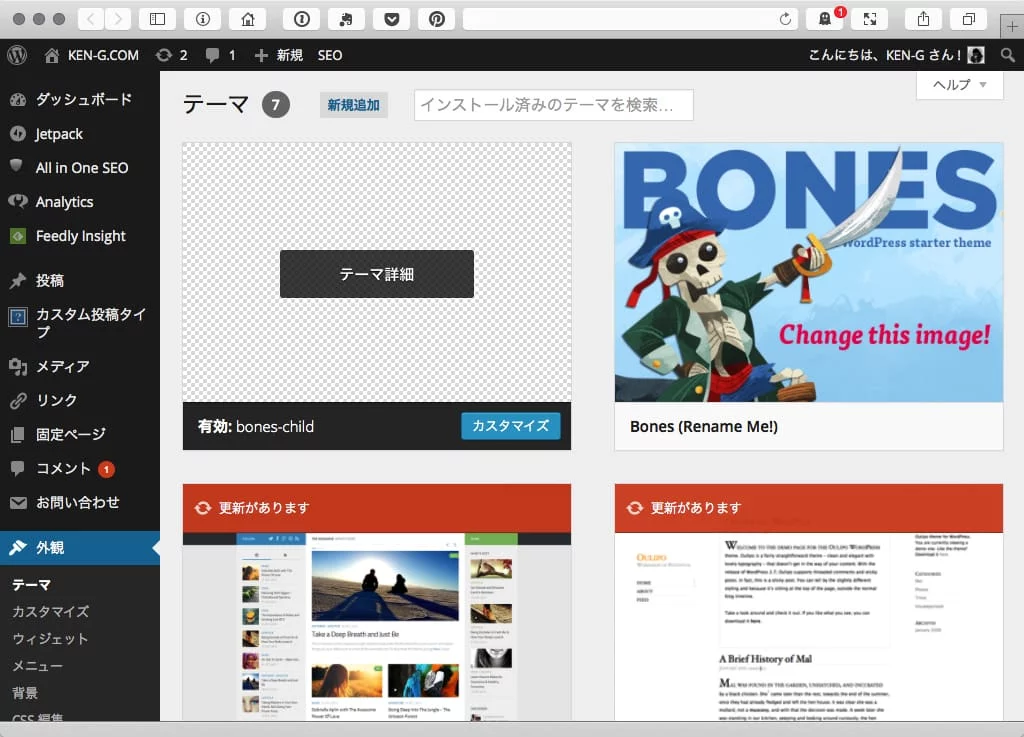The height and width of the screenshot is (737, 1024).
Task: Click update notice on the magazine theme
Action: point(377,508)
